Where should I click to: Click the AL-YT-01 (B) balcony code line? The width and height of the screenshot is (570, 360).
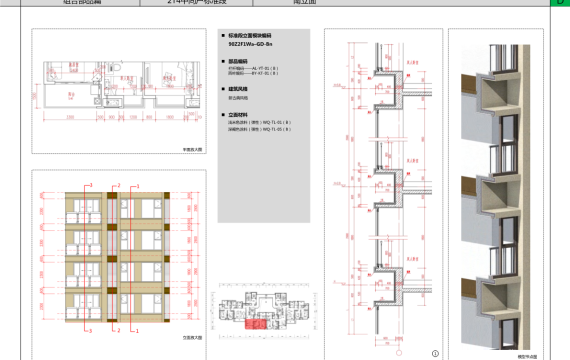[x=253, y=68]
